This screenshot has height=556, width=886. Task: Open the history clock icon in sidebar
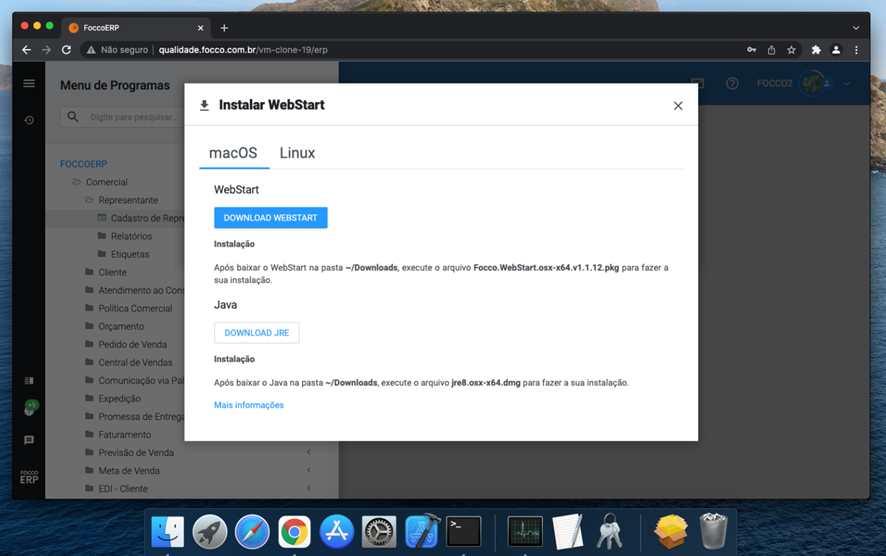(29, 120)
